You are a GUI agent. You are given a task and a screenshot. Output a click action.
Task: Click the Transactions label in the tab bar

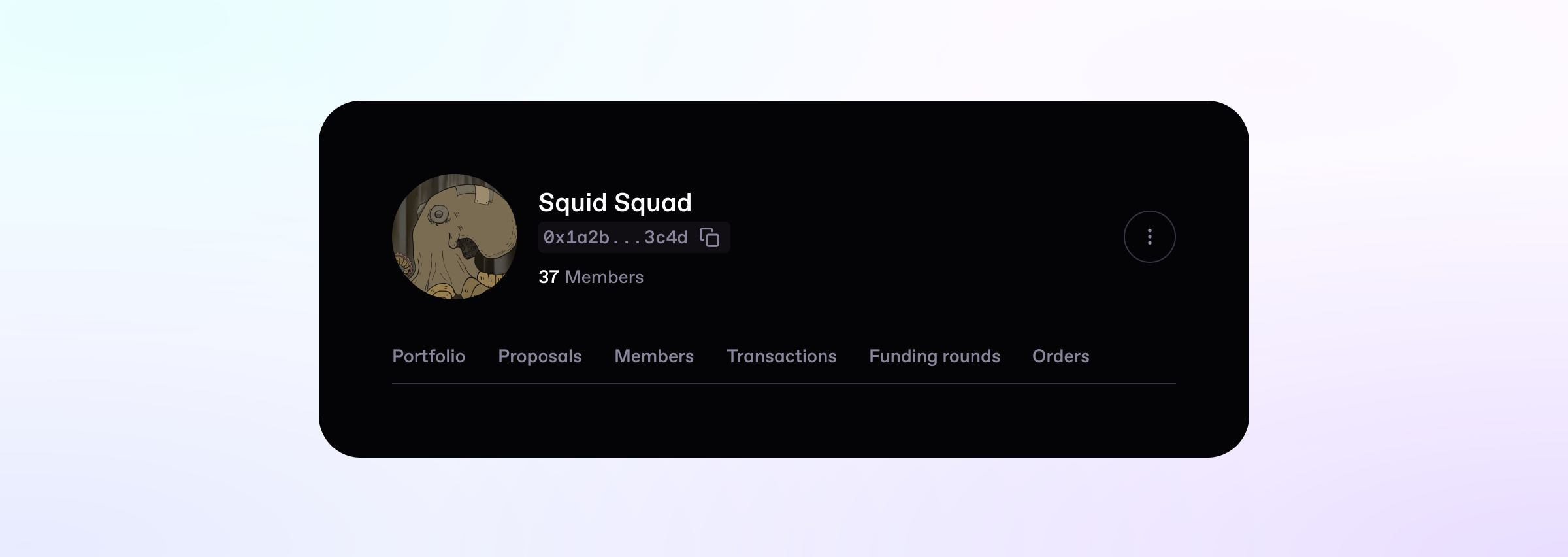tap(781, 356)
